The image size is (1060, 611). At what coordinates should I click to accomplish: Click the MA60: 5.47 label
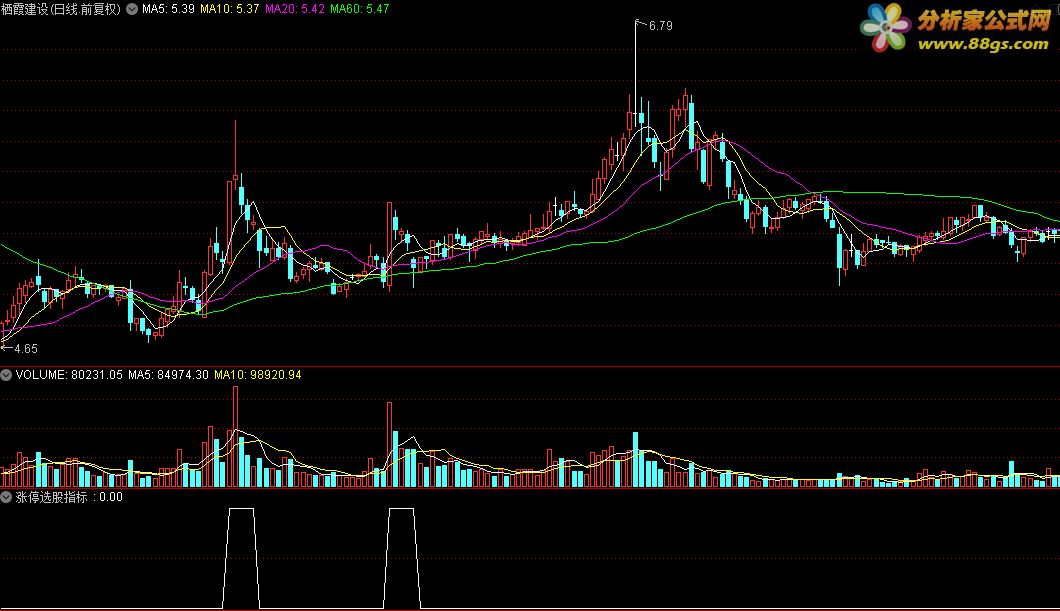(360, 9)
